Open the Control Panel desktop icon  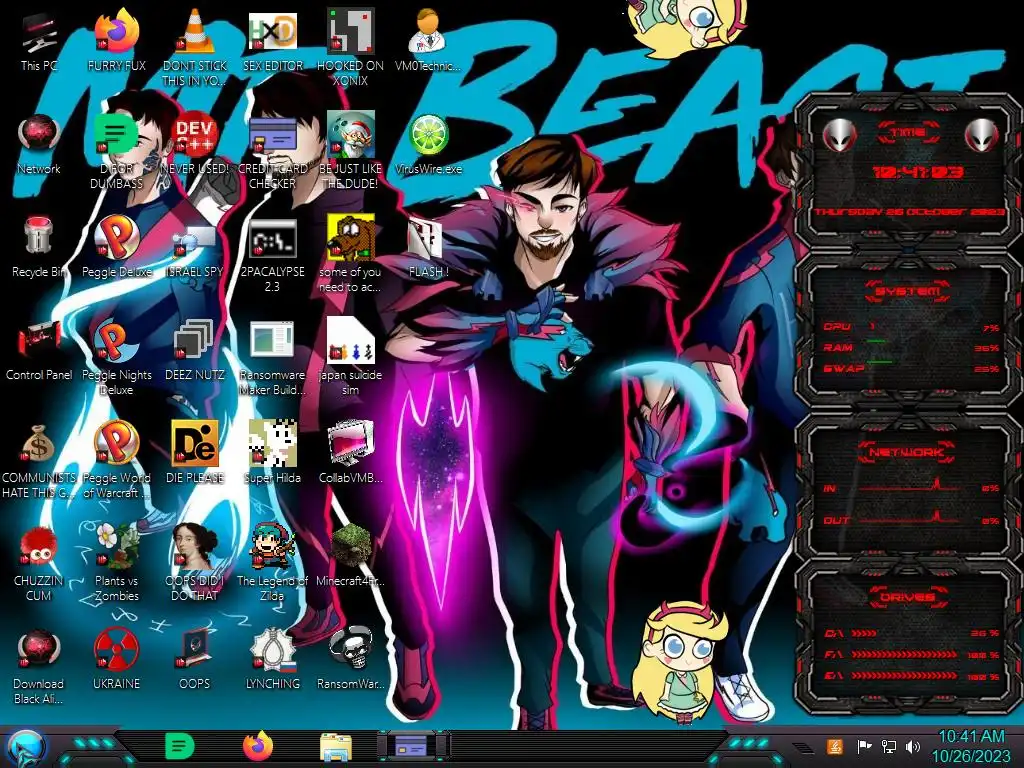pos(39,351)
